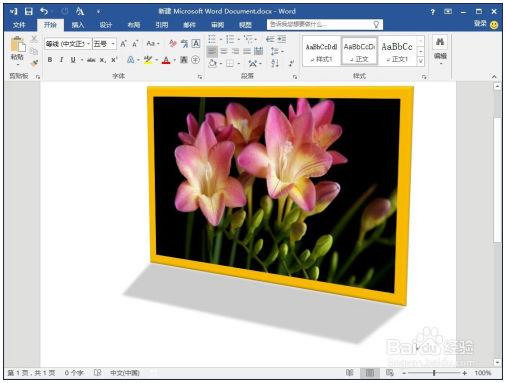Viewport: 506px width, 383px height.
Task: Open the 文件 (File) tab
Action: (x=19, y=25)
